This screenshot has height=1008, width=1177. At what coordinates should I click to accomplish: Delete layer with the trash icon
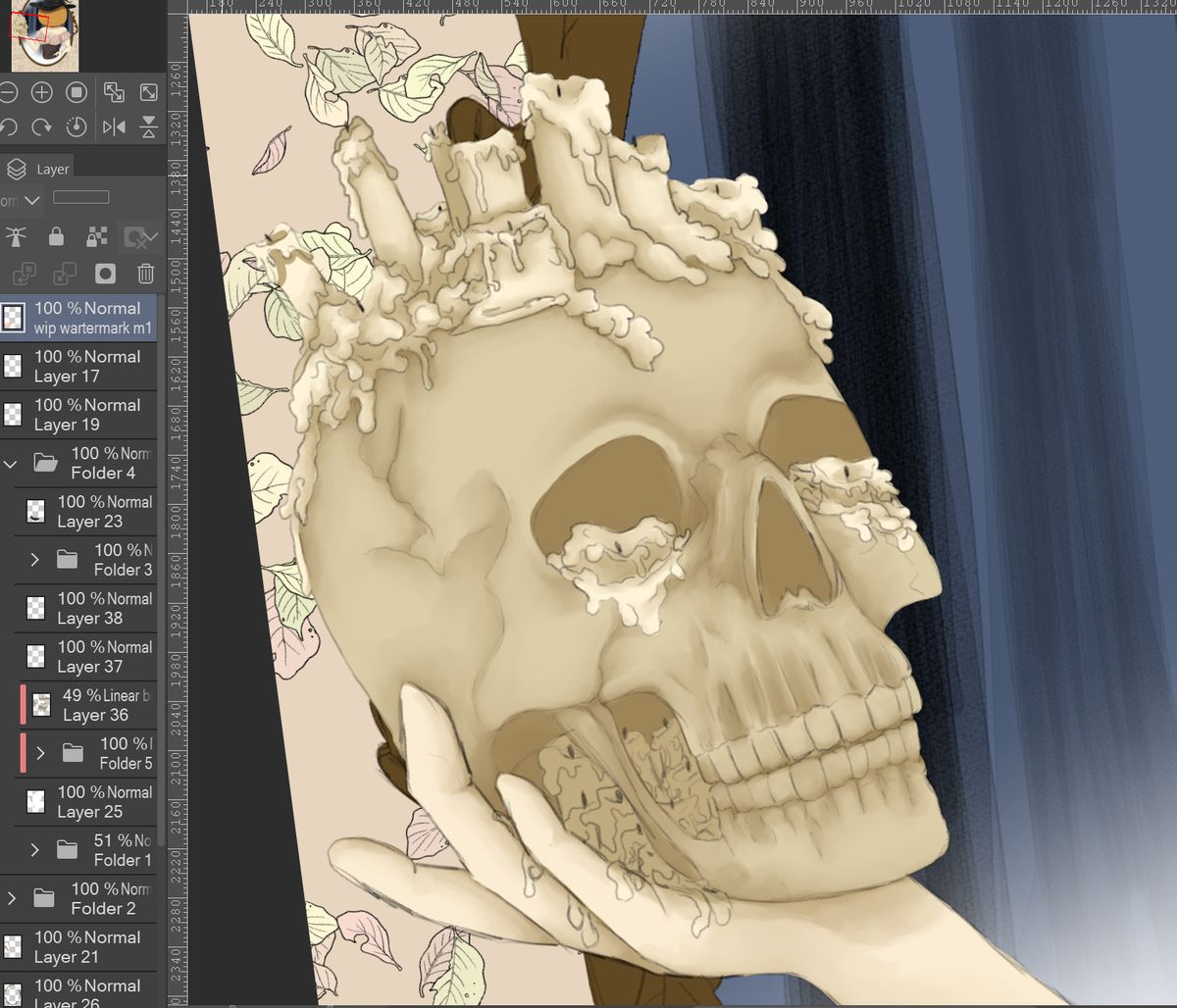pyautogui.click(x=146, y=274)
